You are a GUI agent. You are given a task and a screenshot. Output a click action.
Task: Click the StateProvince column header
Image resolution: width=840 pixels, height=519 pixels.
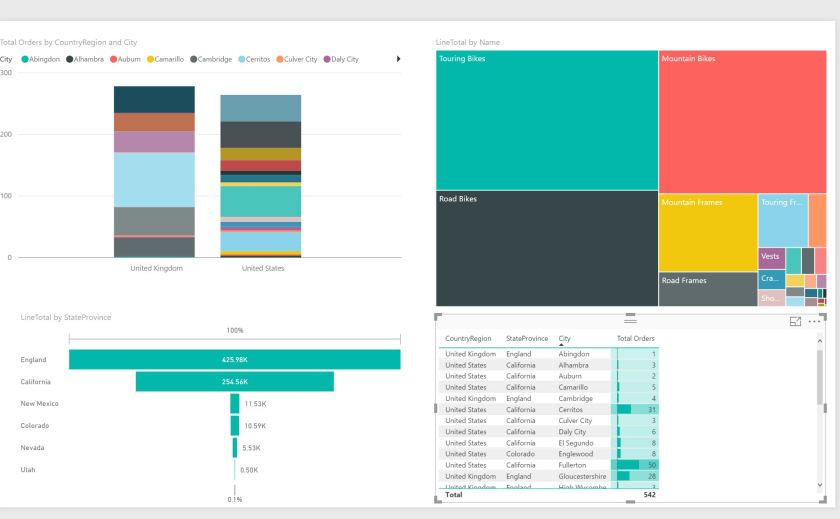pyautogui.click(x=527, y=338)
